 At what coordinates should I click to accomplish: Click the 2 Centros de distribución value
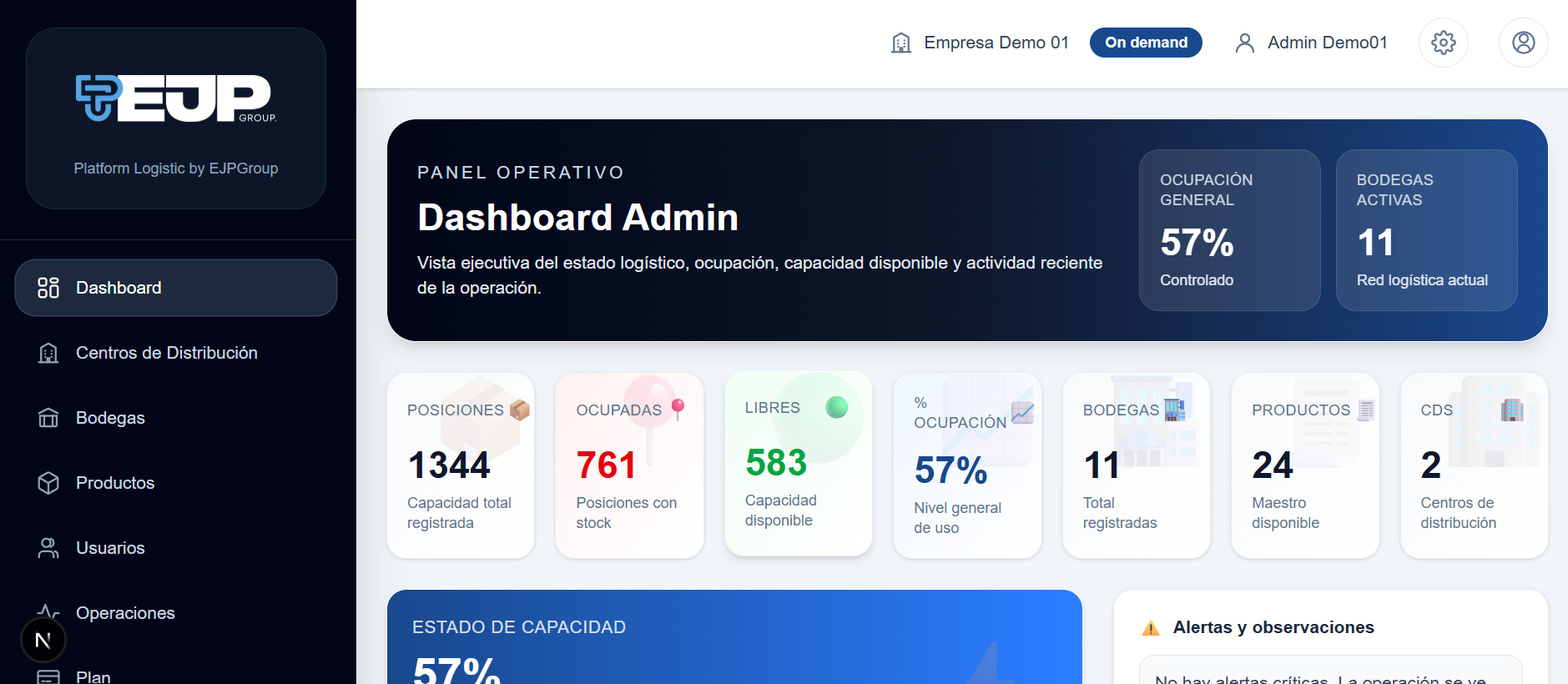[1431, 465]
